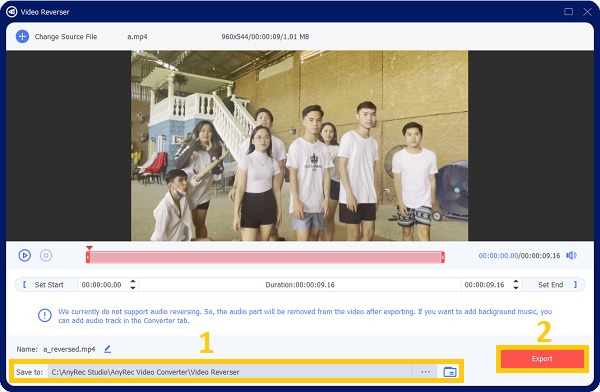This screenshot has height=392, width=600.
Task: Play the video preview
Action: (x=24, y=255)
